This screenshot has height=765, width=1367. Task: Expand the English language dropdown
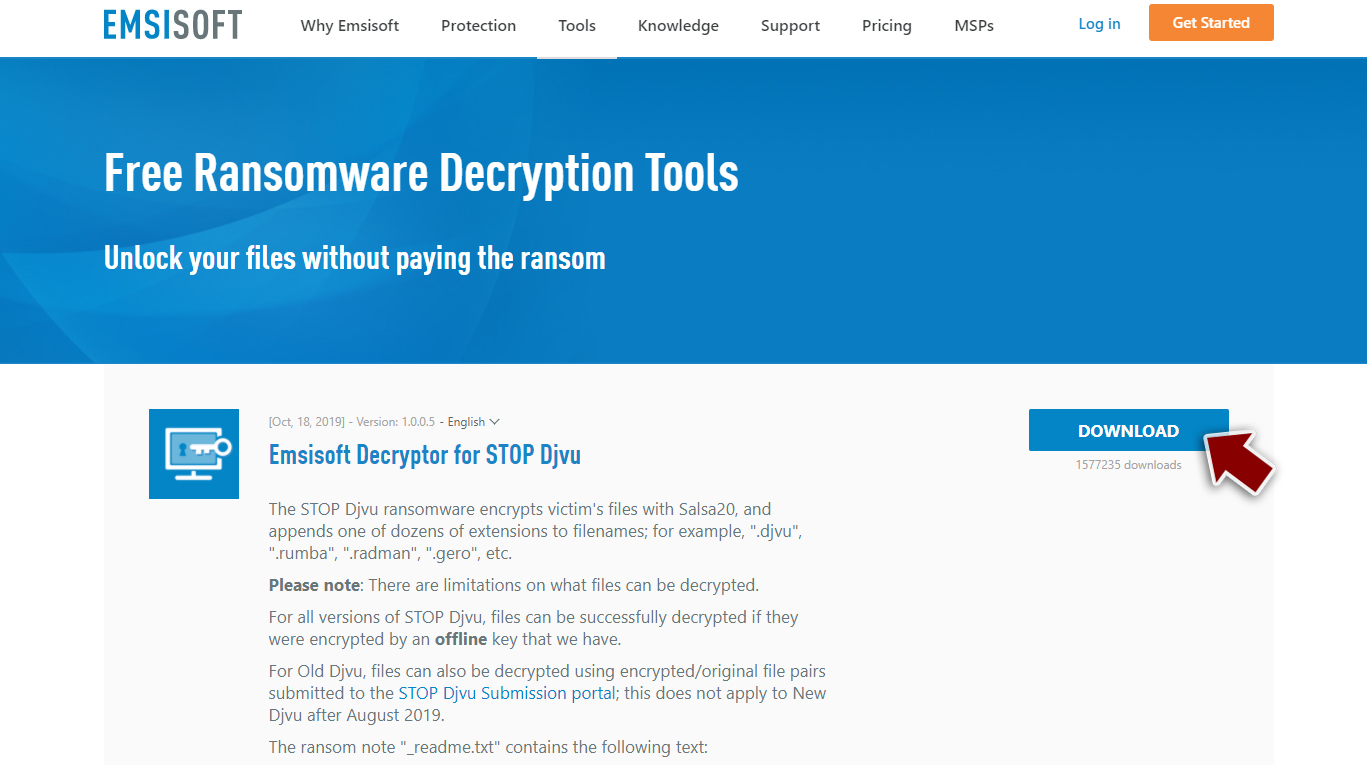(473, 422)
